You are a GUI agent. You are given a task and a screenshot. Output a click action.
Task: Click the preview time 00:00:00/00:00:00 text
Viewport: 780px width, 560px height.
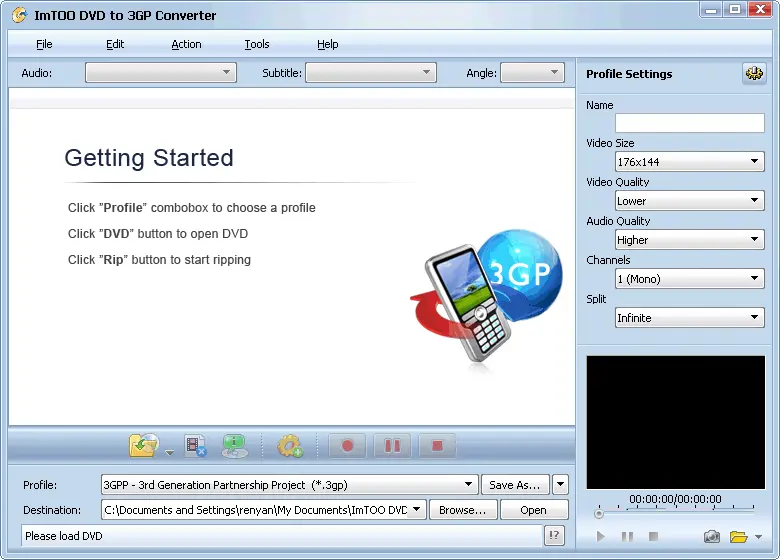click(x=675, y=499)
